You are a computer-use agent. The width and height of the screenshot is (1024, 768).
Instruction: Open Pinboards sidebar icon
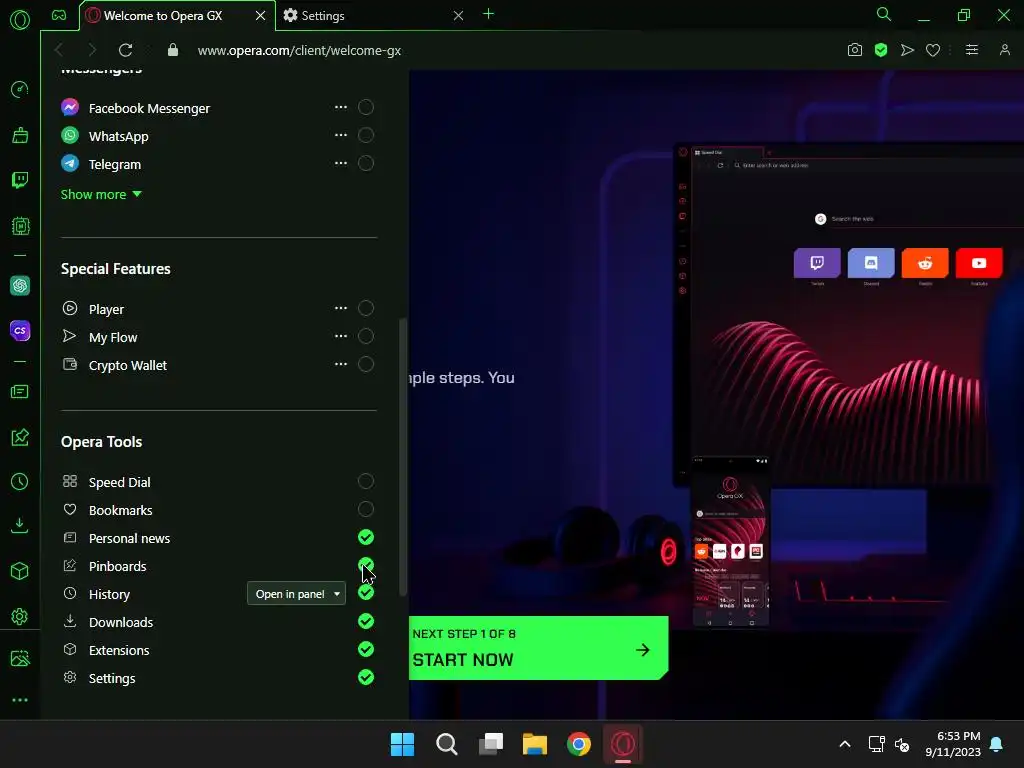[x=20, y=437]
